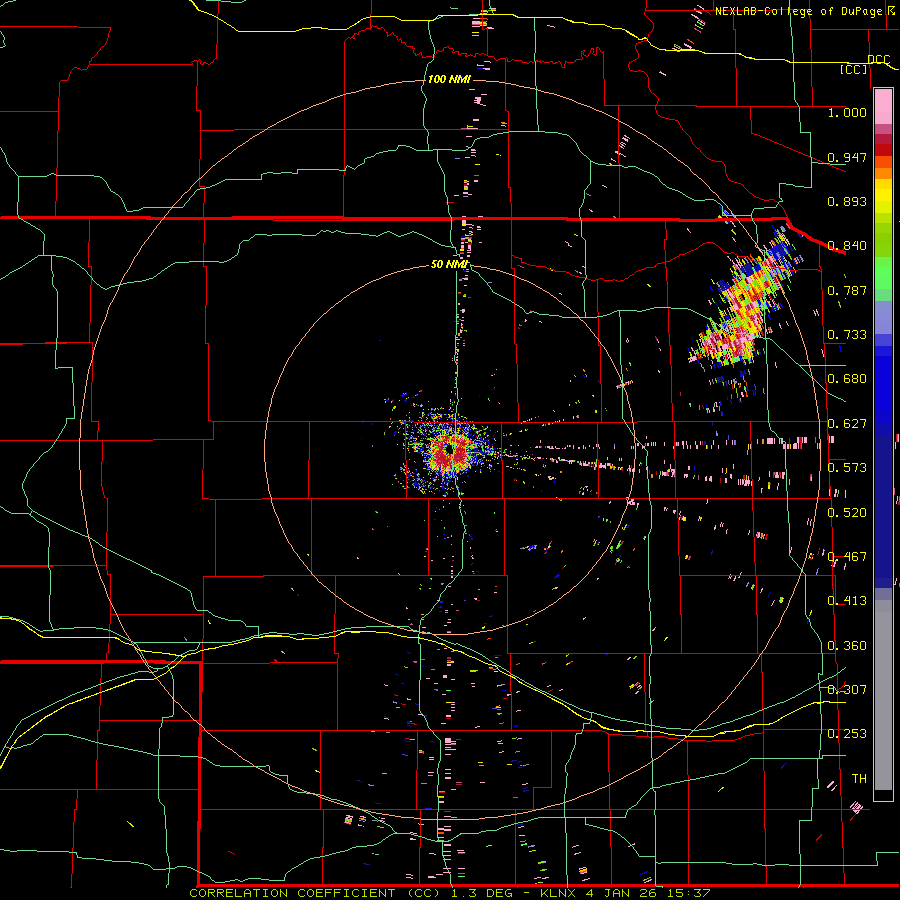Select the 0.627 scale value
This screenshot has width=900, height=900.
point(847,423)
